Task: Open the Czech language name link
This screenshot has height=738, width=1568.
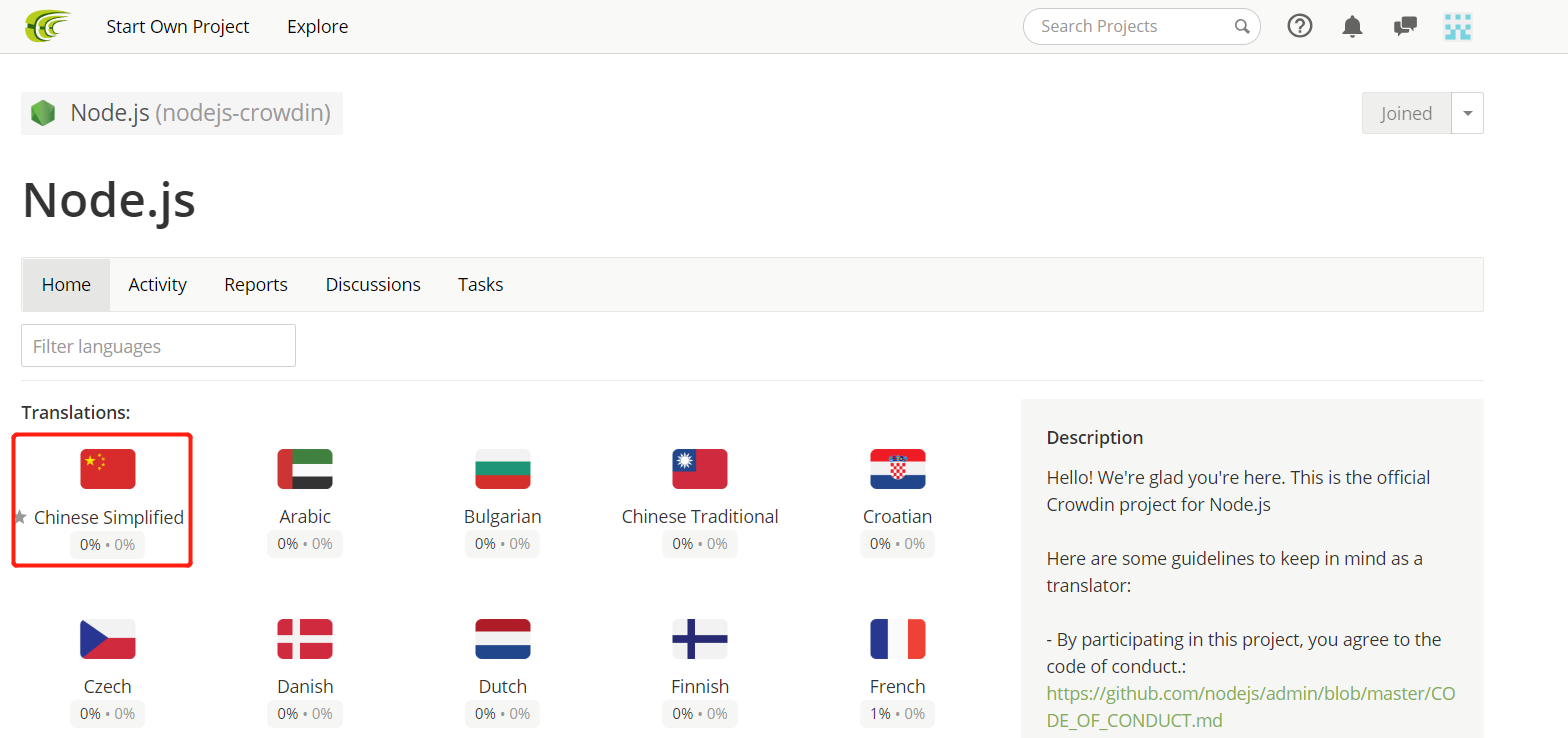Action: pyautogui.click(x=108, y=687)
